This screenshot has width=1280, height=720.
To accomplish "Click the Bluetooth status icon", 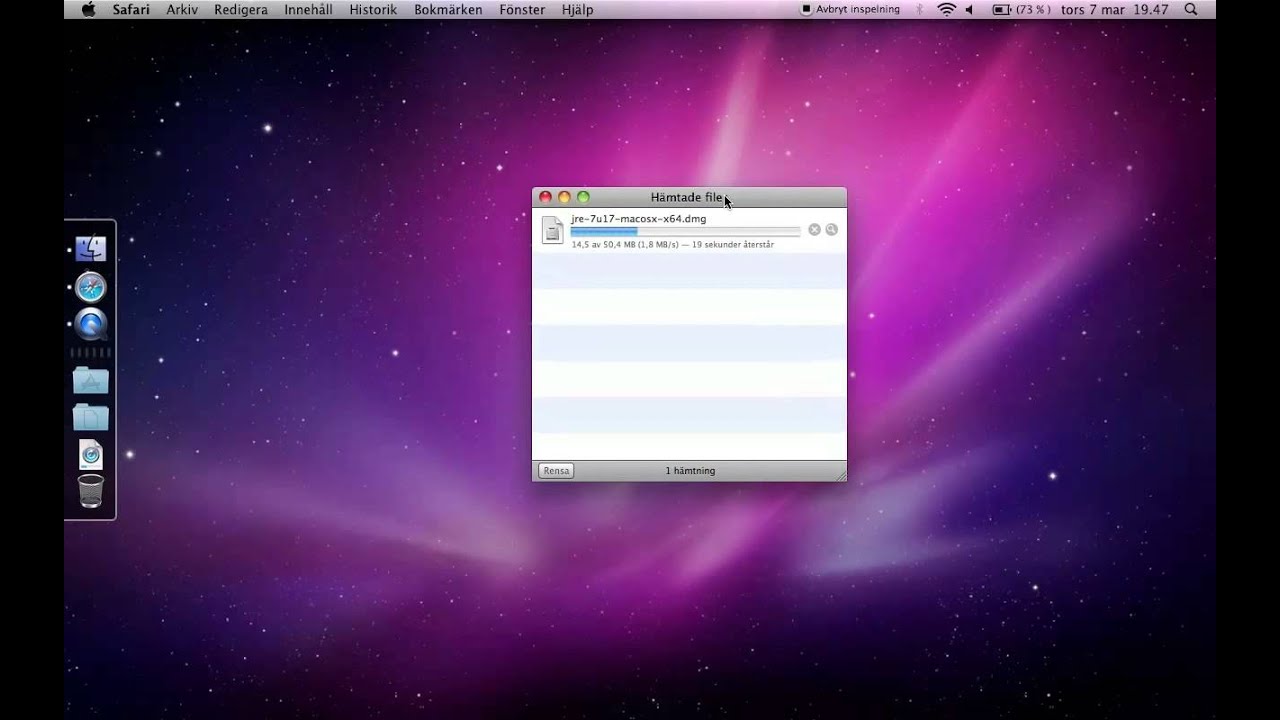I will point(920,9).
